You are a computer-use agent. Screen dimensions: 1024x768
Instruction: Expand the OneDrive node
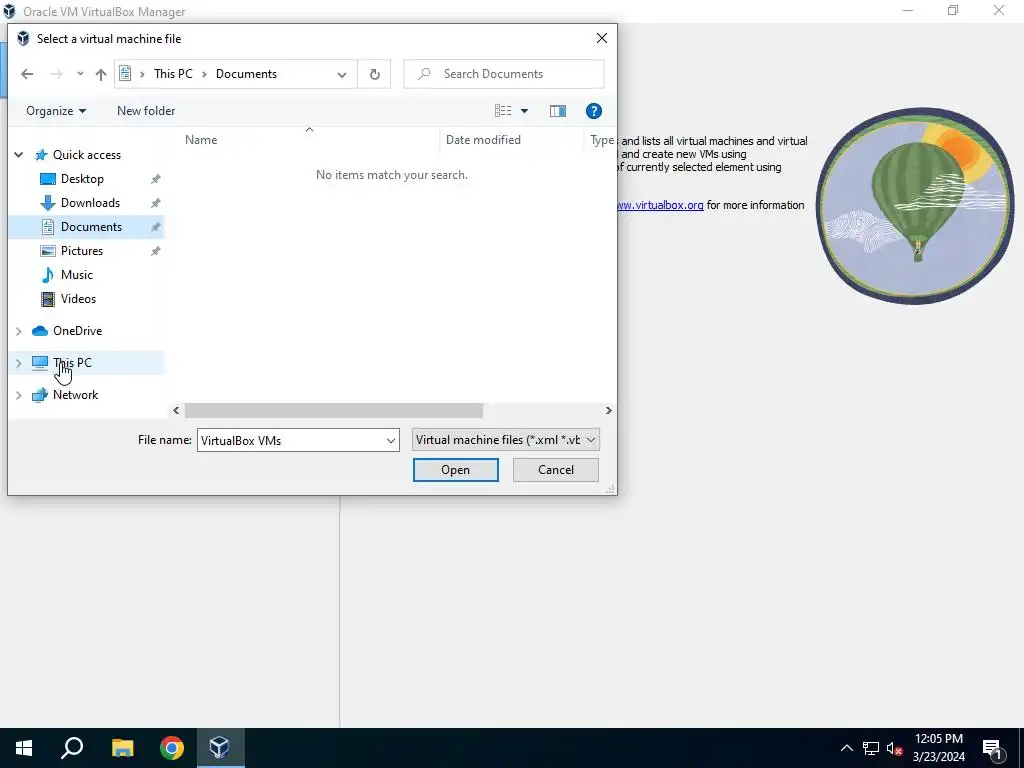[x=19, y=331]
